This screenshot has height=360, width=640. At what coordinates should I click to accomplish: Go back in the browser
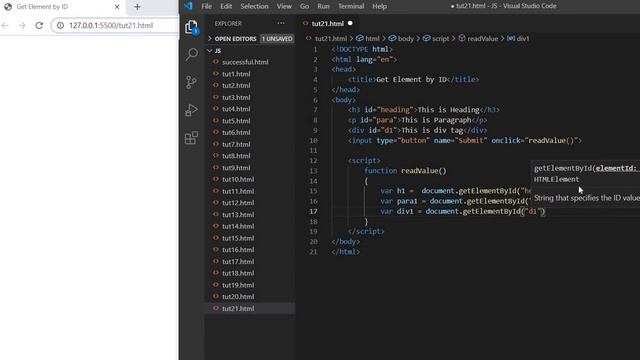tap(5, 25)
